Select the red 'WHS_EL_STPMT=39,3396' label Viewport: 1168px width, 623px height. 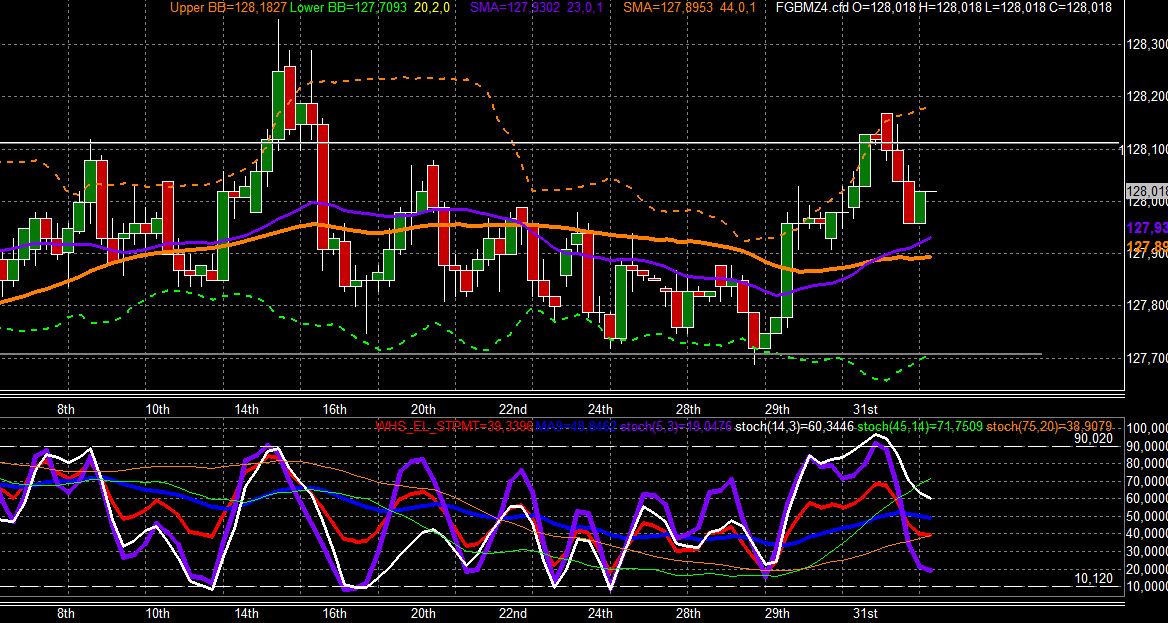pyautogui.click(x=454, y=426)
